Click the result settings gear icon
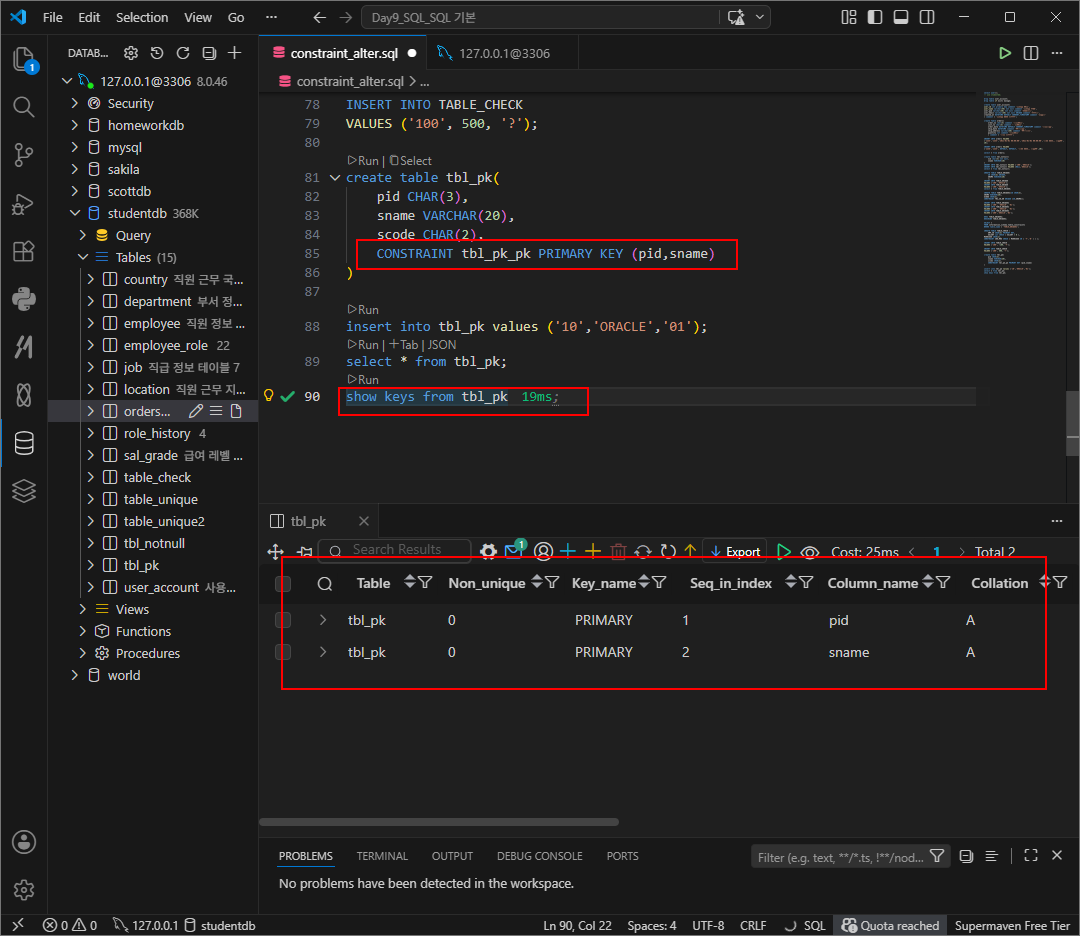The image size is (1080, 936). click(488, 551)
